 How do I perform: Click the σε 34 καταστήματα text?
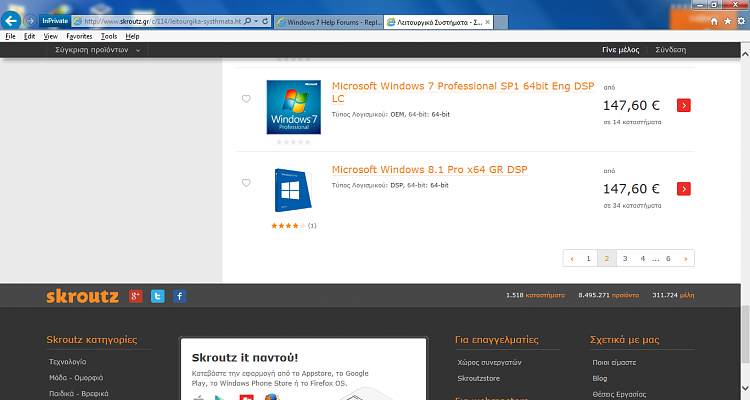click(x=632, y=206)
